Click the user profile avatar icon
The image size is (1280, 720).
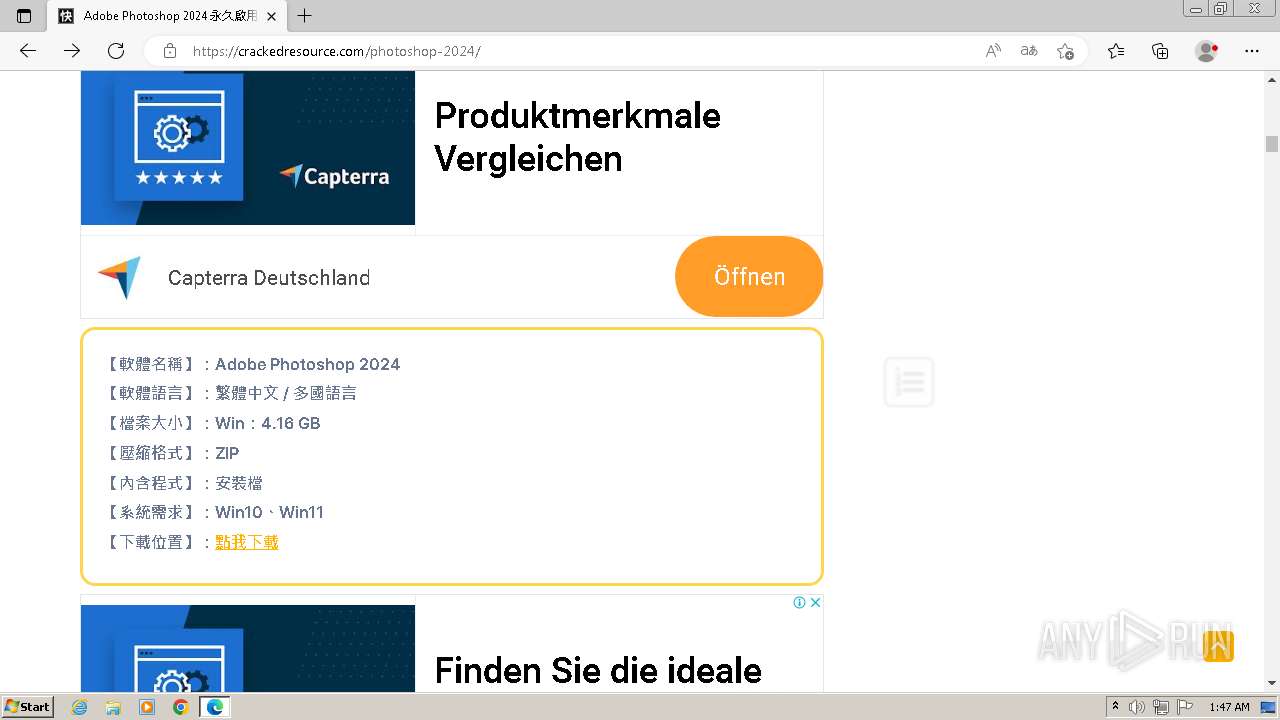tap(1207, 51)
